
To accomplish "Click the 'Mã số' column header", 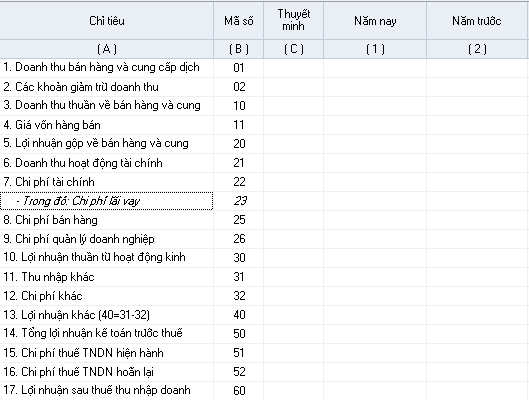I will [x=239, y=21].
